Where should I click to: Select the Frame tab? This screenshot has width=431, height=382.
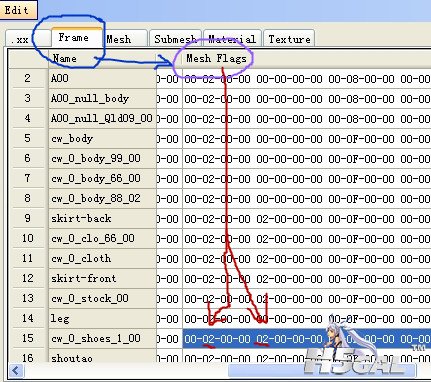[76, 37]
